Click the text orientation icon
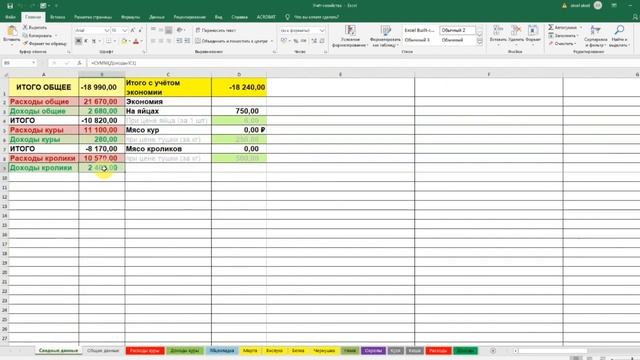 [x=180, y=30]
